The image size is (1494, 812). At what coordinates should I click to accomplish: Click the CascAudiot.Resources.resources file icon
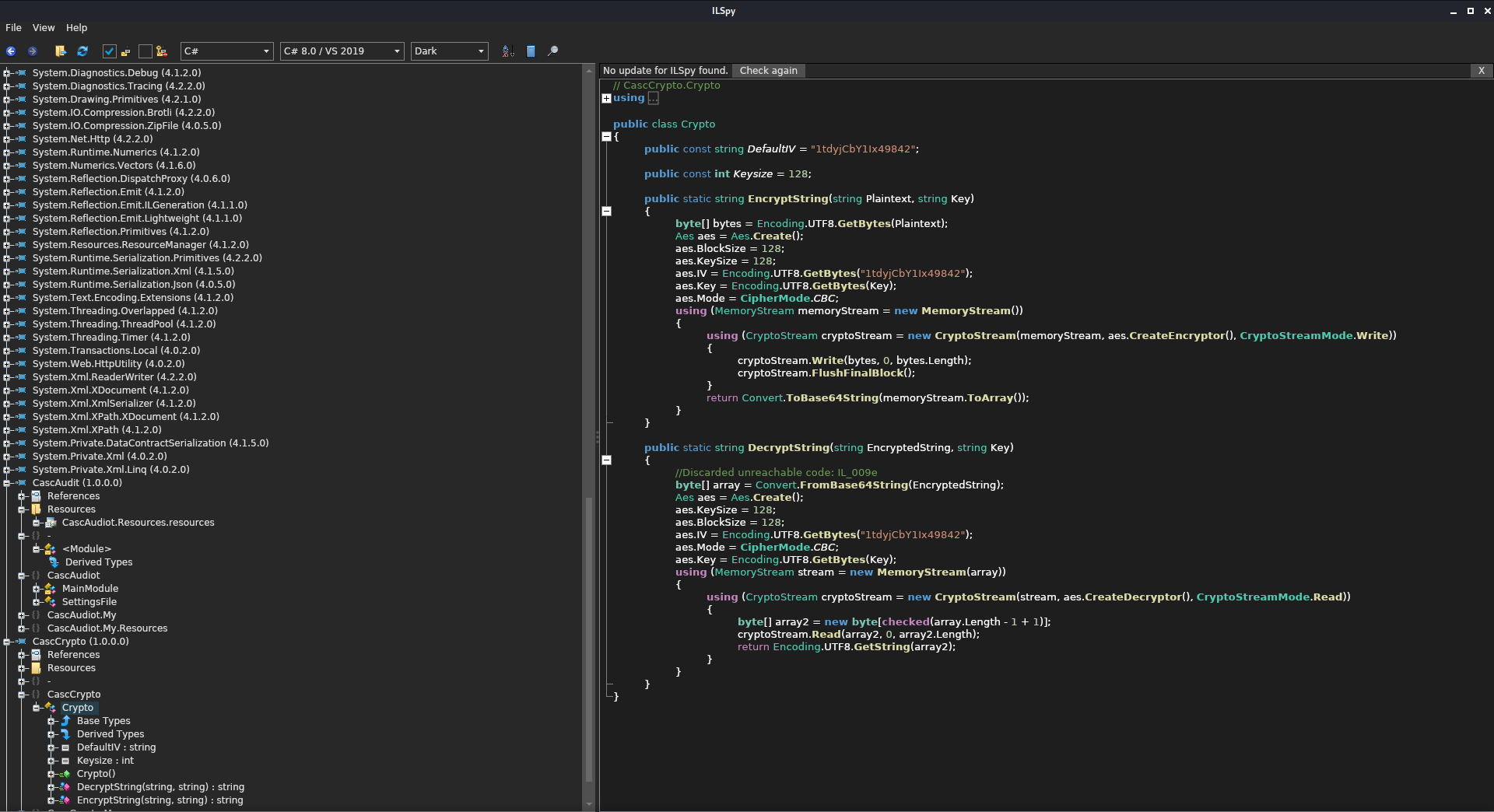(x=51, y=523)
